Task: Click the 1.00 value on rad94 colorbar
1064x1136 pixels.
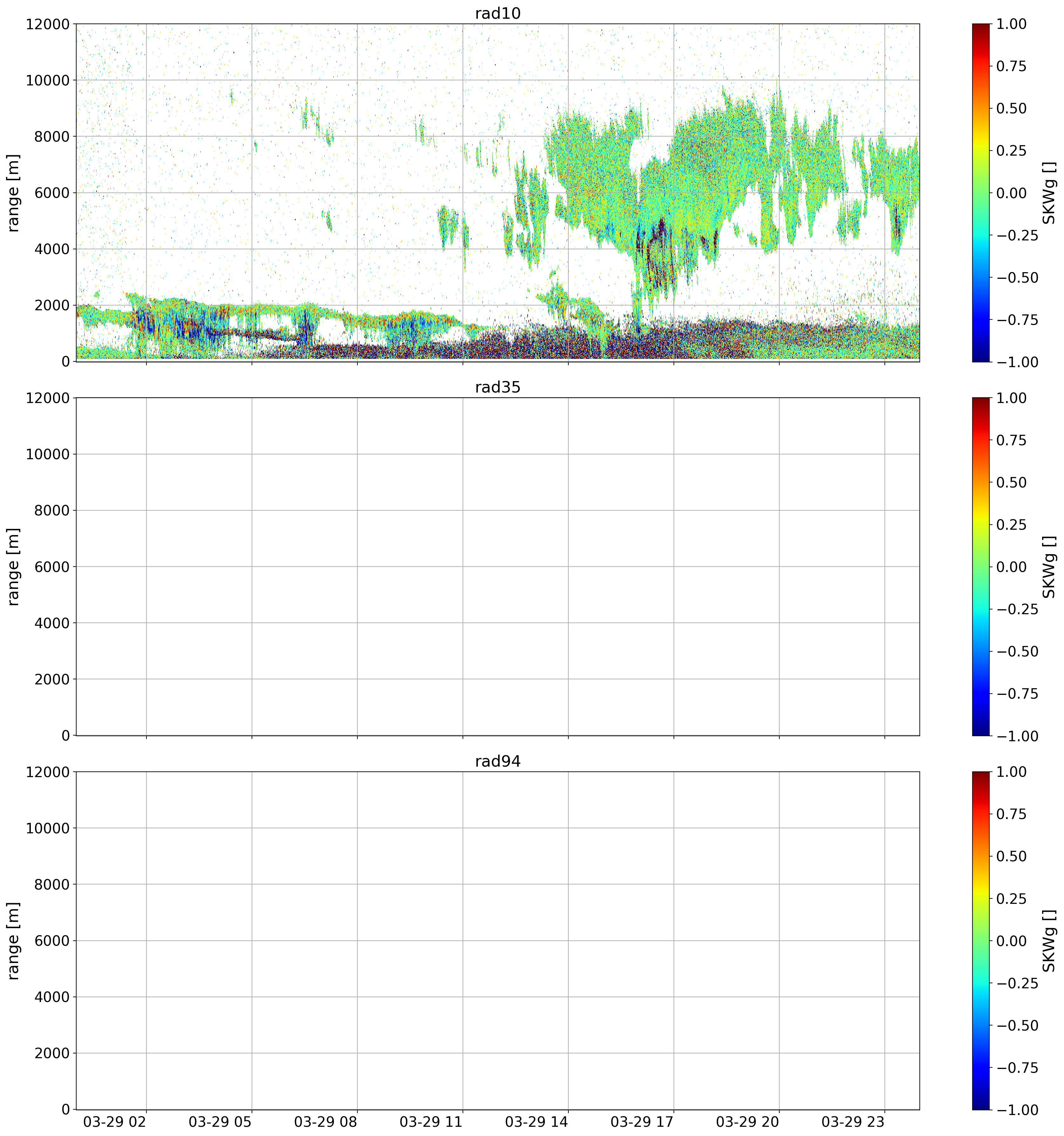Action: coord(1011,772)
